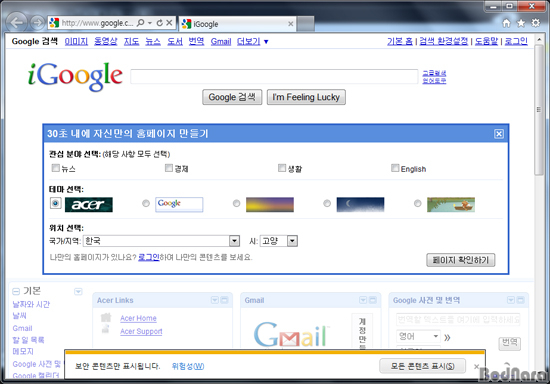Click the acer theme thumbnail
The height and width of the screenshot is (384, 550).
pyautogui.click(x=89, y=204)
